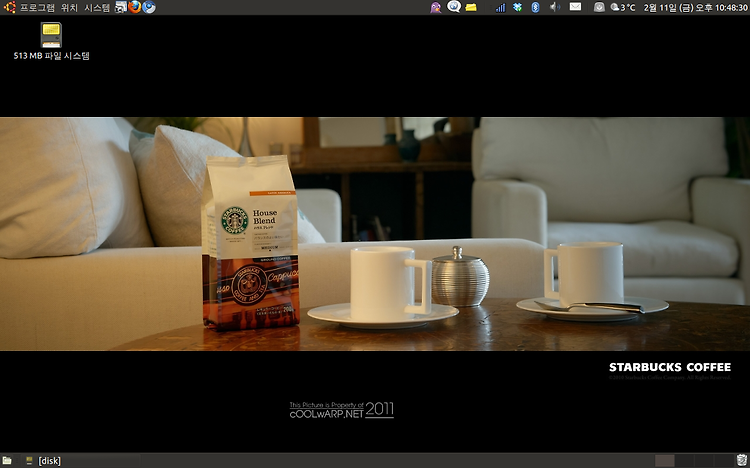Open the trash applet in bottom panel
This screenshot has width=750, height=468.
coord(742,460)
